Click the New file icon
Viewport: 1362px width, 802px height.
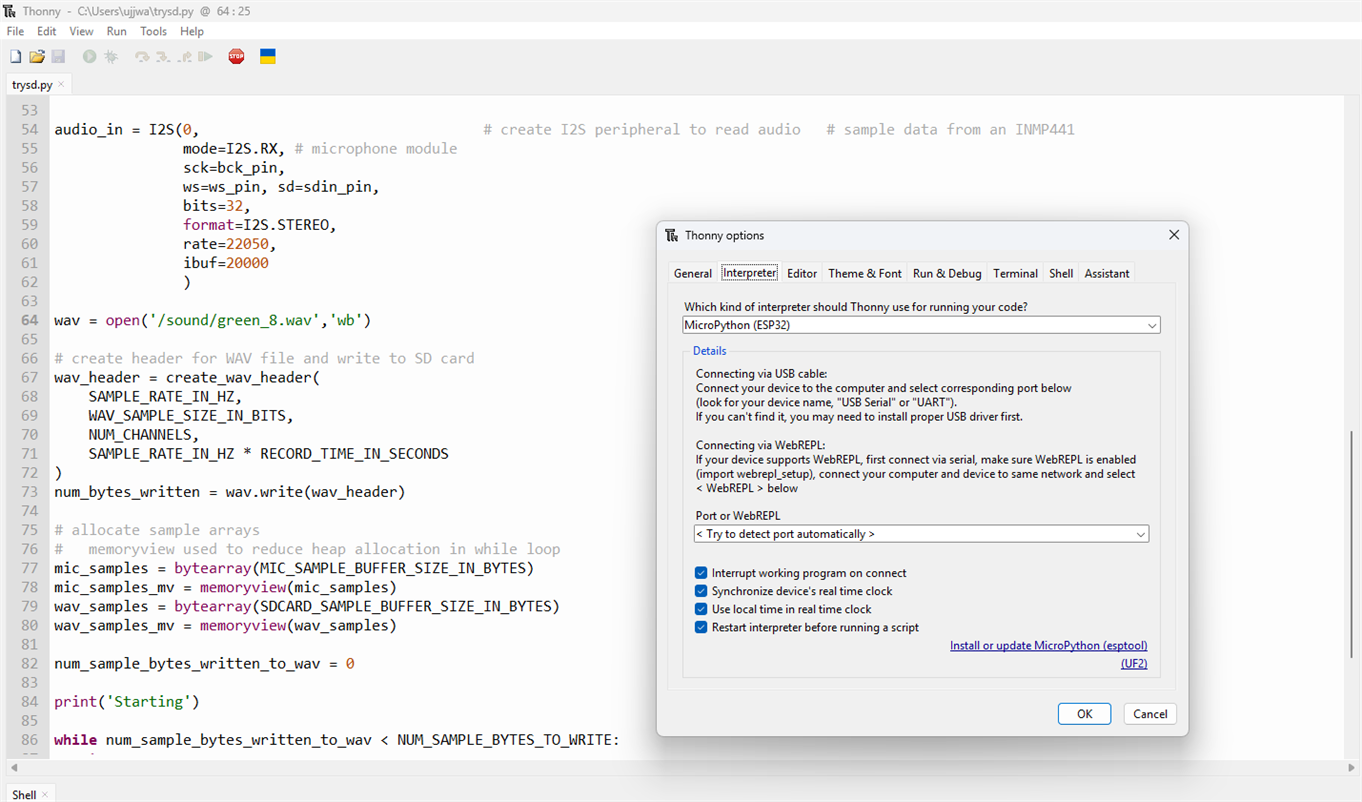[15, 57]
